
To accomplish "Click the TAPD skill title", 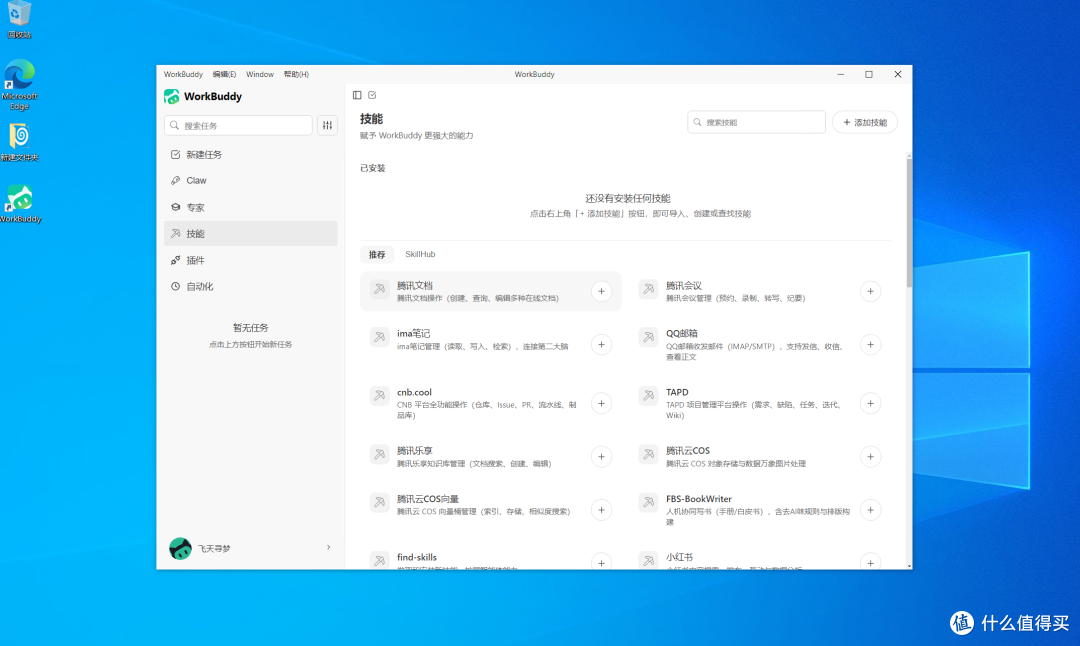I will pos(677,392).
